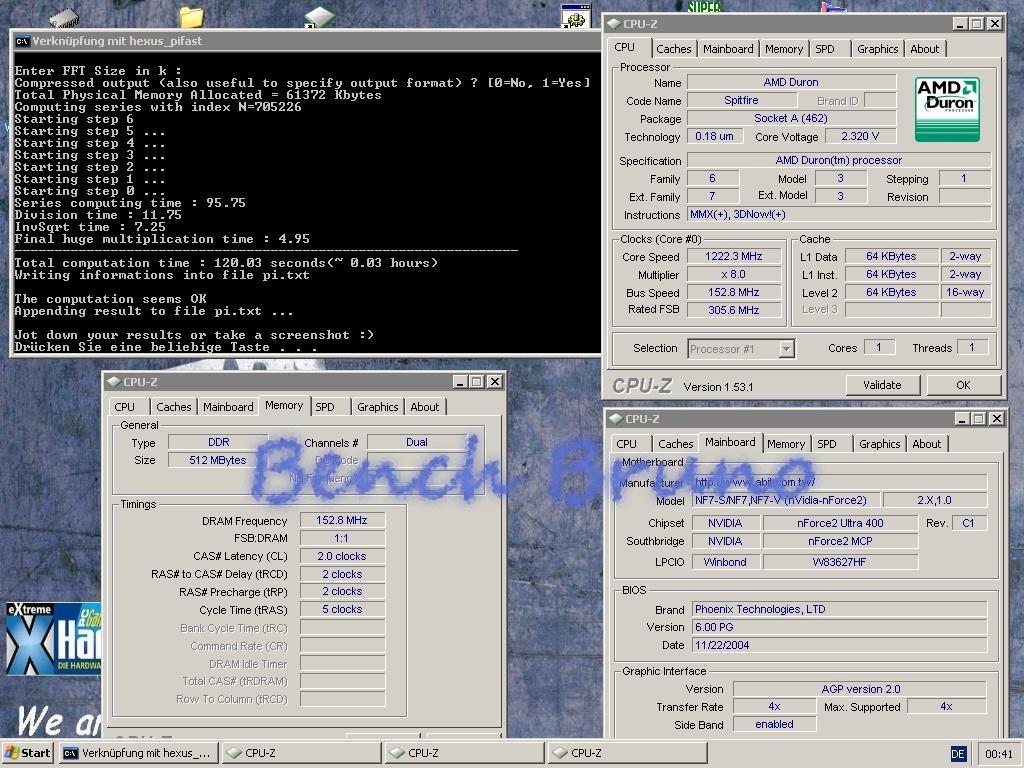Open About tab in top CPU-Z window
The image size is (1024, 768).
pyautogui.click(x=924, y=49)
